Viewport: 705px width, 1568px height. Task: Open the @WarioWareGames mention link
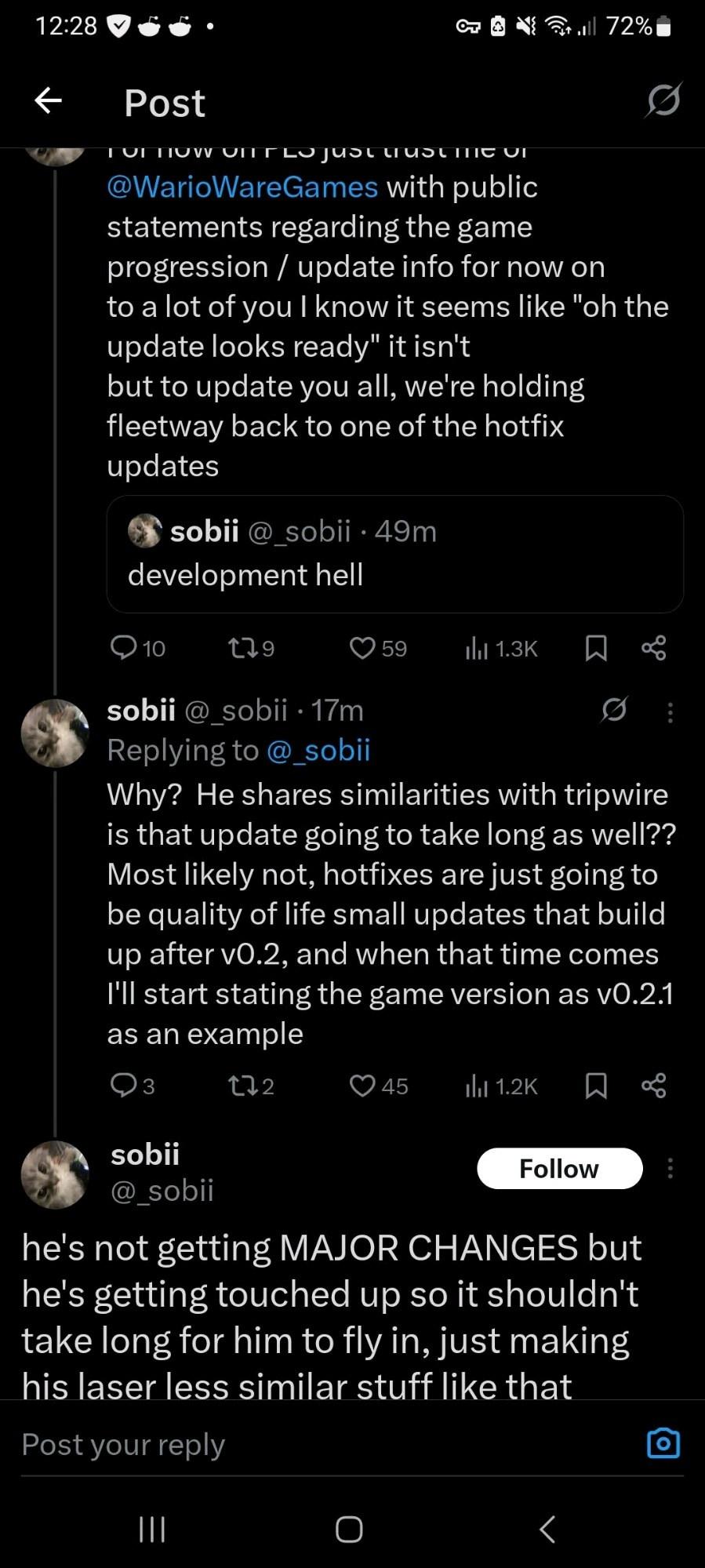[242, 187]
